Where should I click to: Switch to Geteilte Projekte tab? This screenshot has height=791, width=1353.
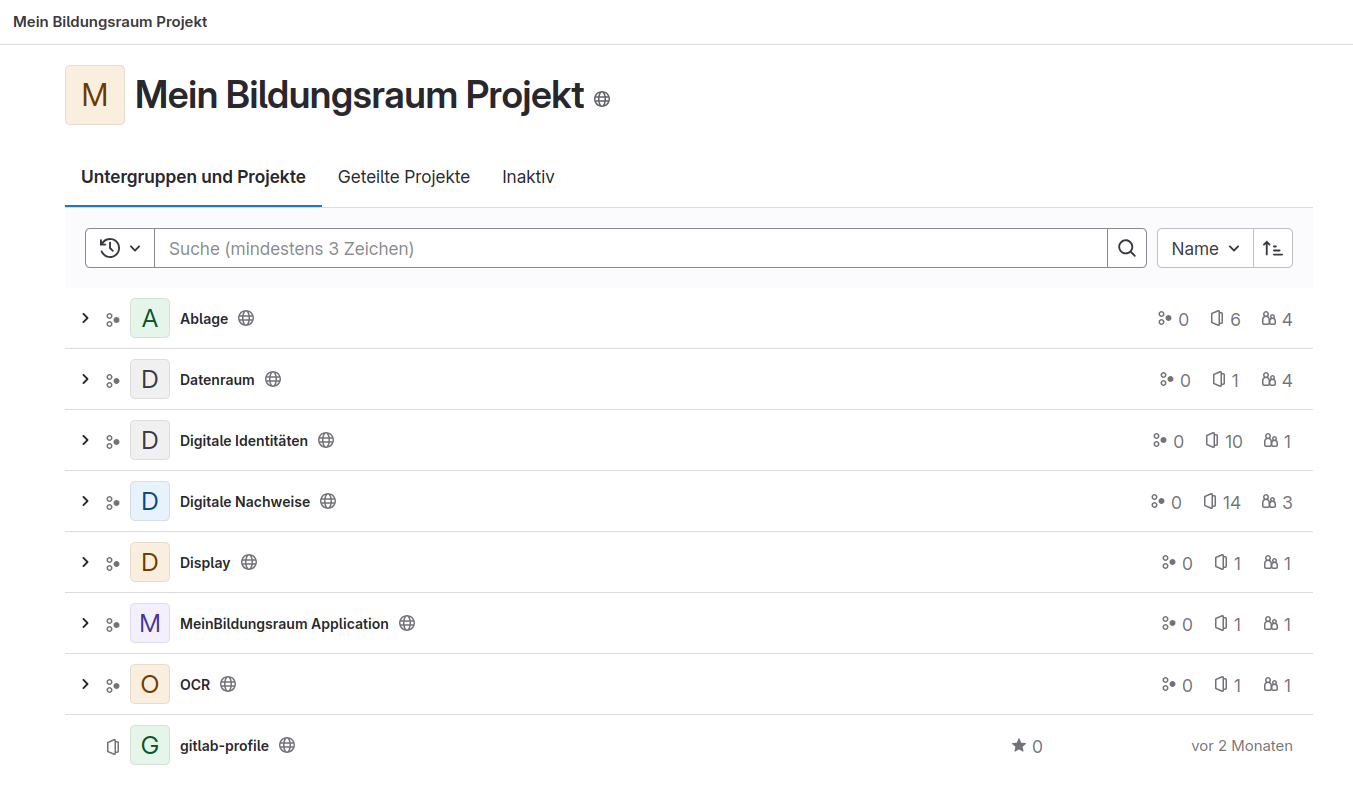point(404,177)
